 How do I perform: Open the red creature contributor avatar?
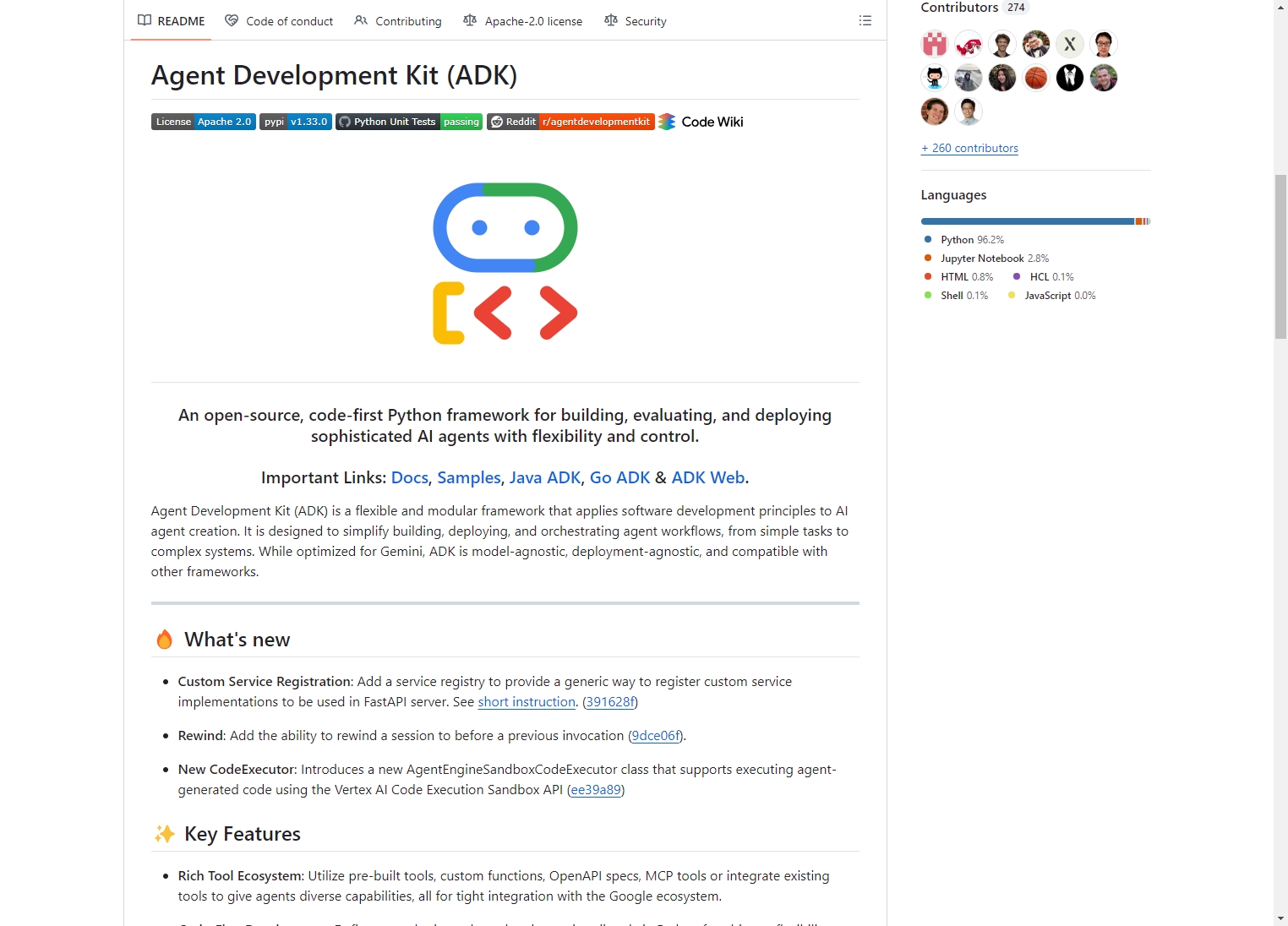(969, 44)
